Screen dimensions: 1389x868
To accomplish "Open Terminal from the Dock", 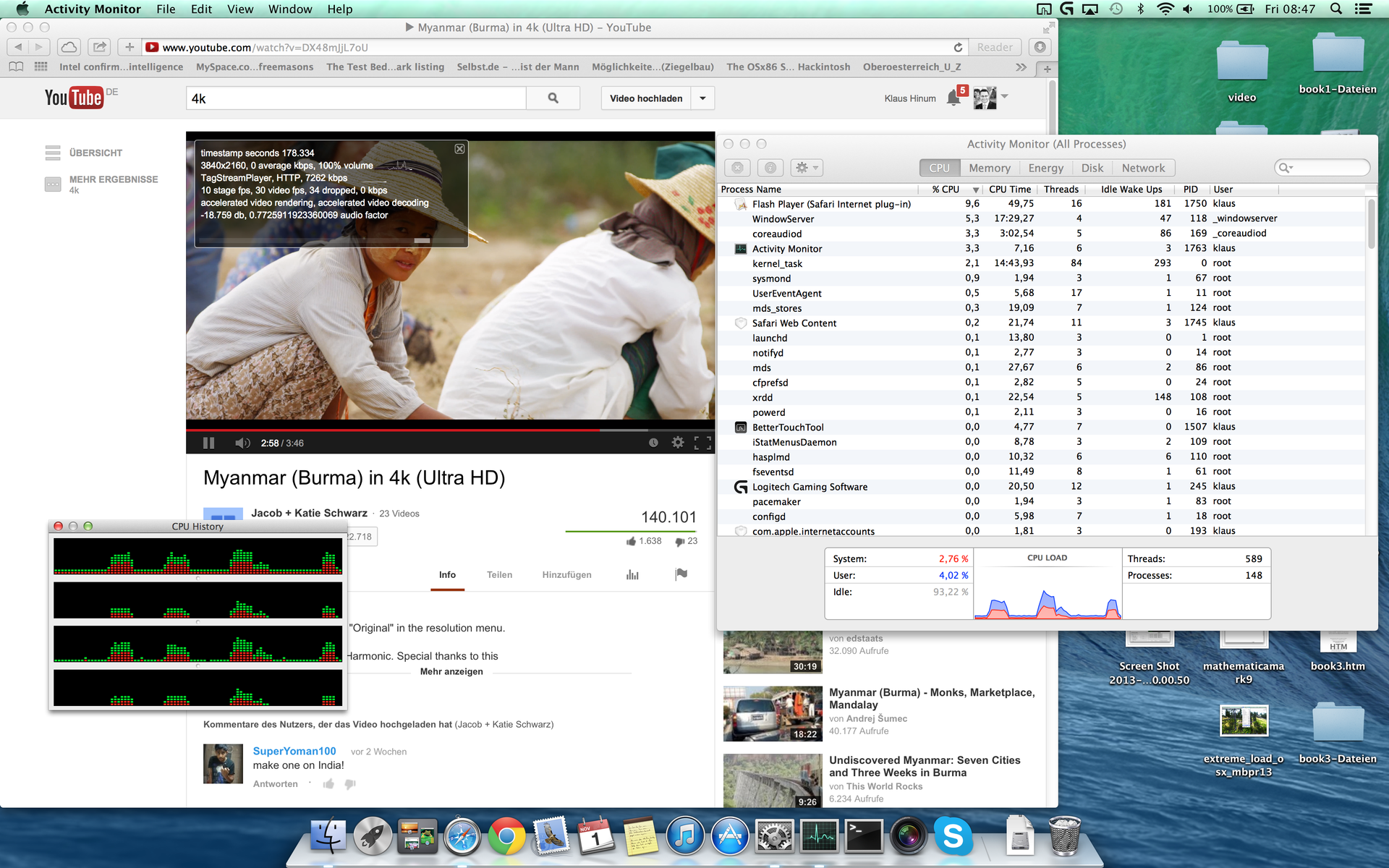I will click(x=864, y=837).
